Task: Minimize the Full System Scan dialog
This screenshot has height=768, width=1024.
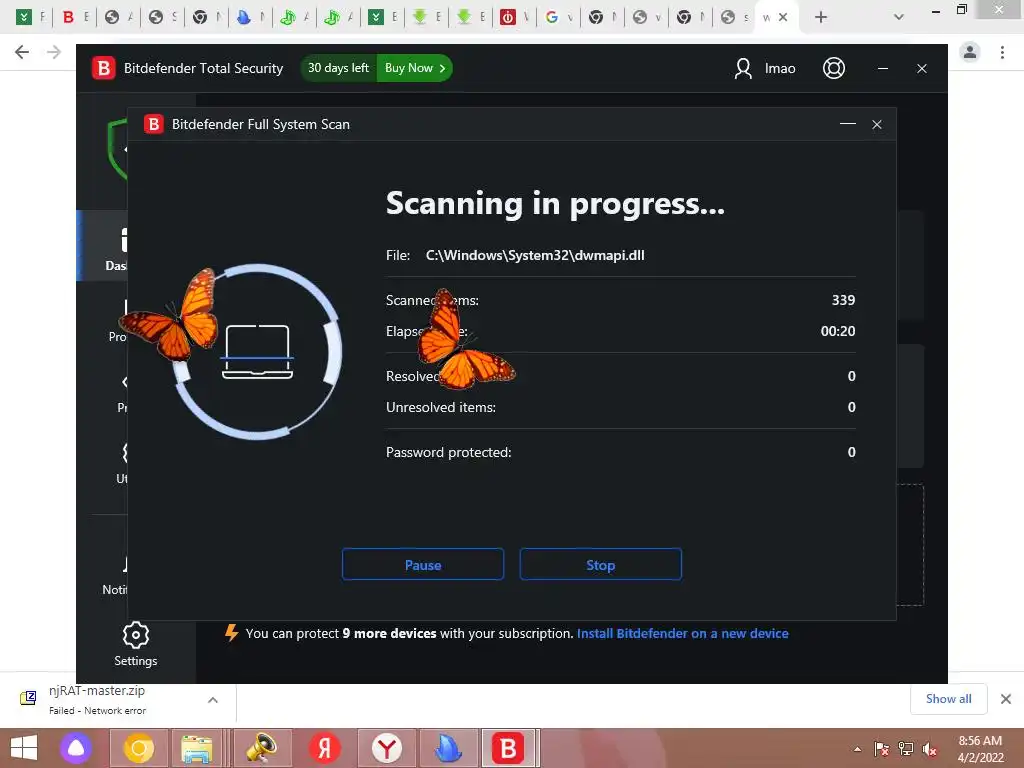Action: coord(848,124)
